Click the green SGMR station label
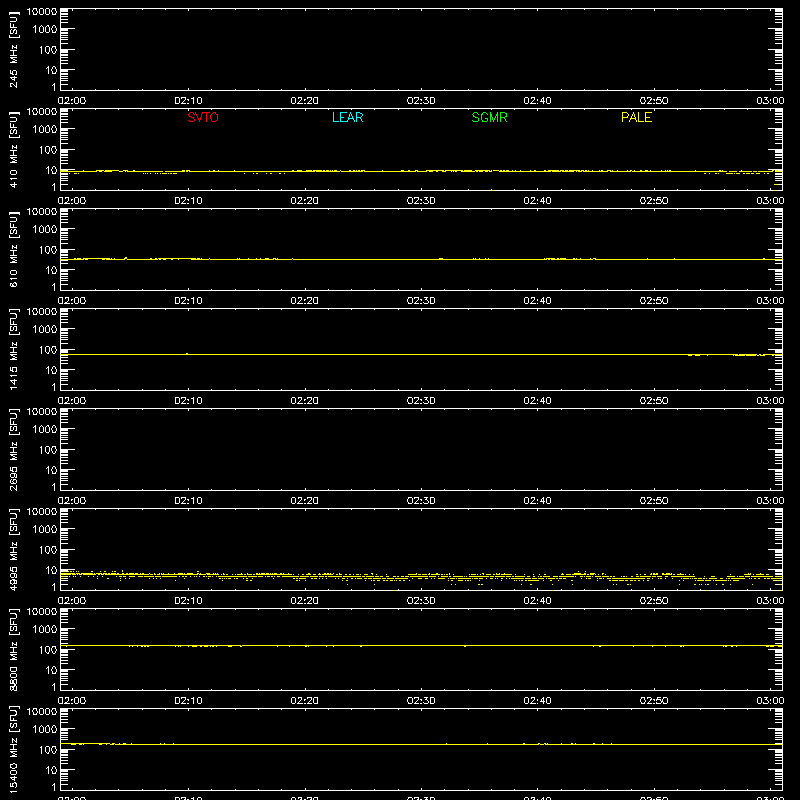The image size is (800, 800). pos(489,117)
